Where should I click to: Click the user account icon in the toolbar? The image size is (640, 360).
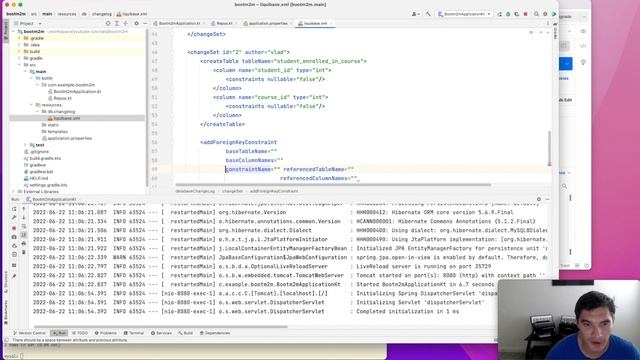(x=415, y=14)
